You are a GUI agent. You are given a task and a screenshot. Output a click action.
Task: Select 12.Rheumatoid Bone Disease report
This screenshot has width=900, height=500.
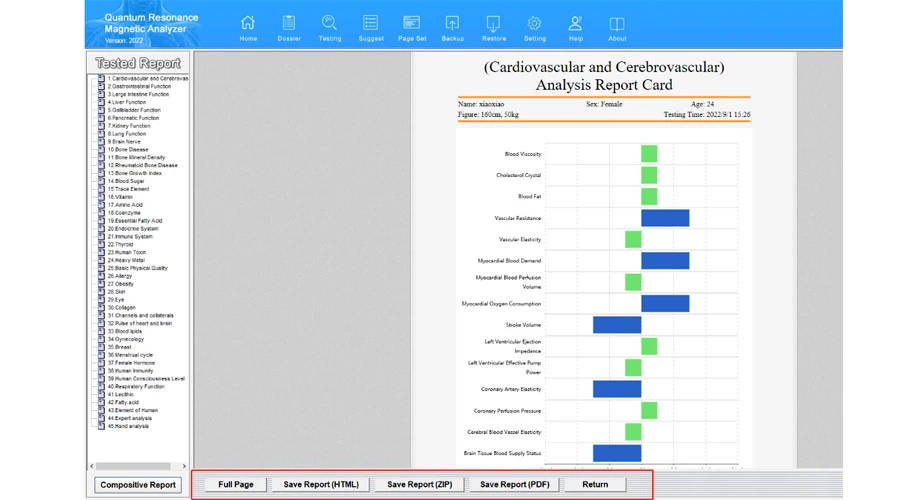(142, 165)
